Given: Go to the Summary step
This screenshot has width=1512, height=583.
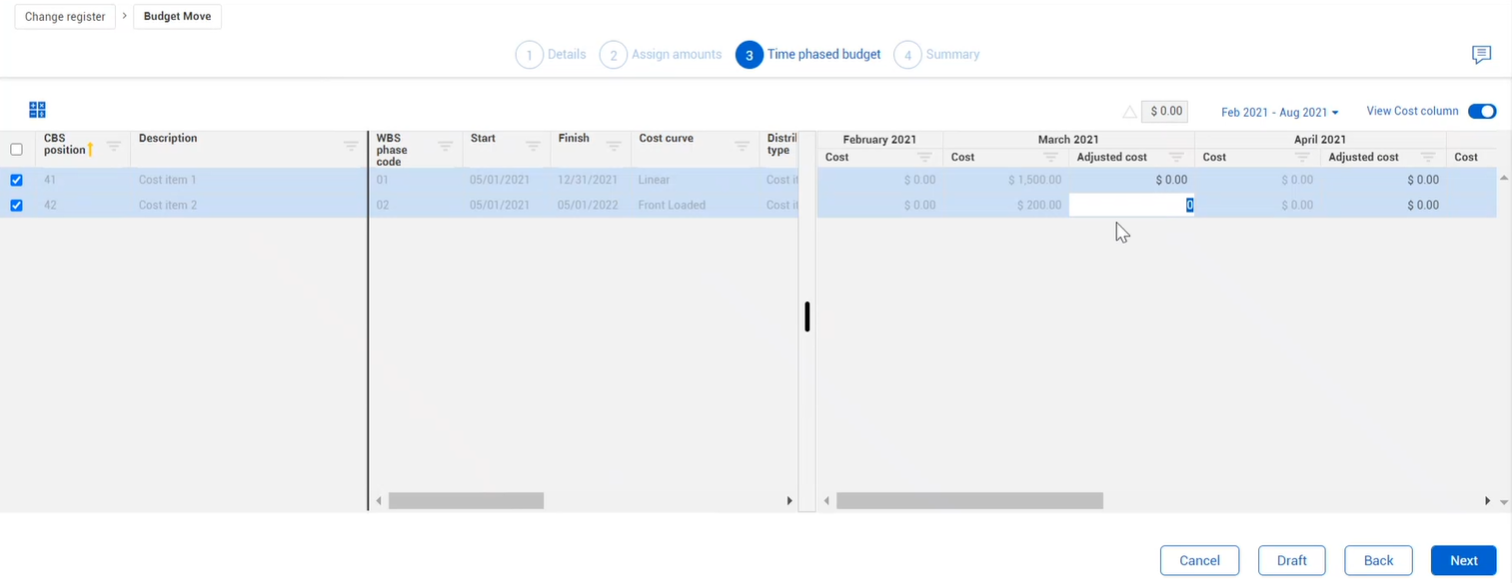Looking at the screenshot, I should [x=937, y=55].
